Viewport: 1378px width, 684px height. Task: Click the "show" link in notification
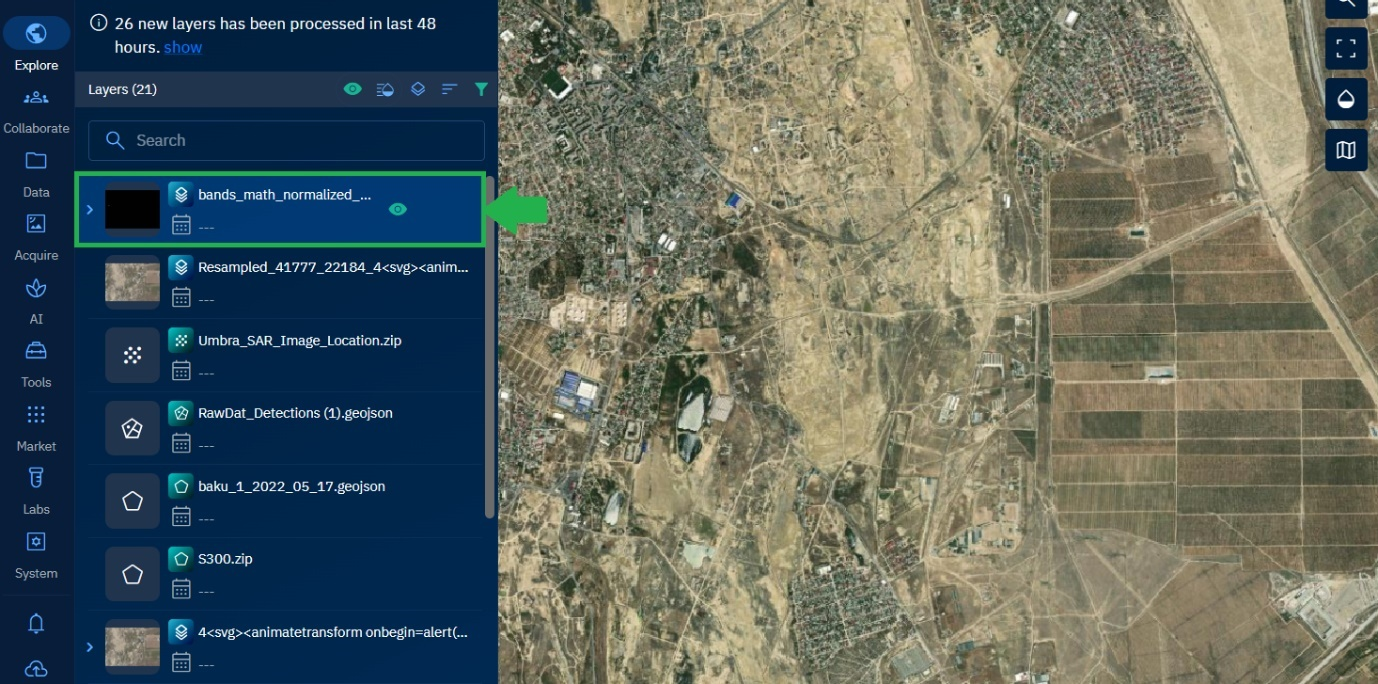pyautogui.click(x=183, y=48)
